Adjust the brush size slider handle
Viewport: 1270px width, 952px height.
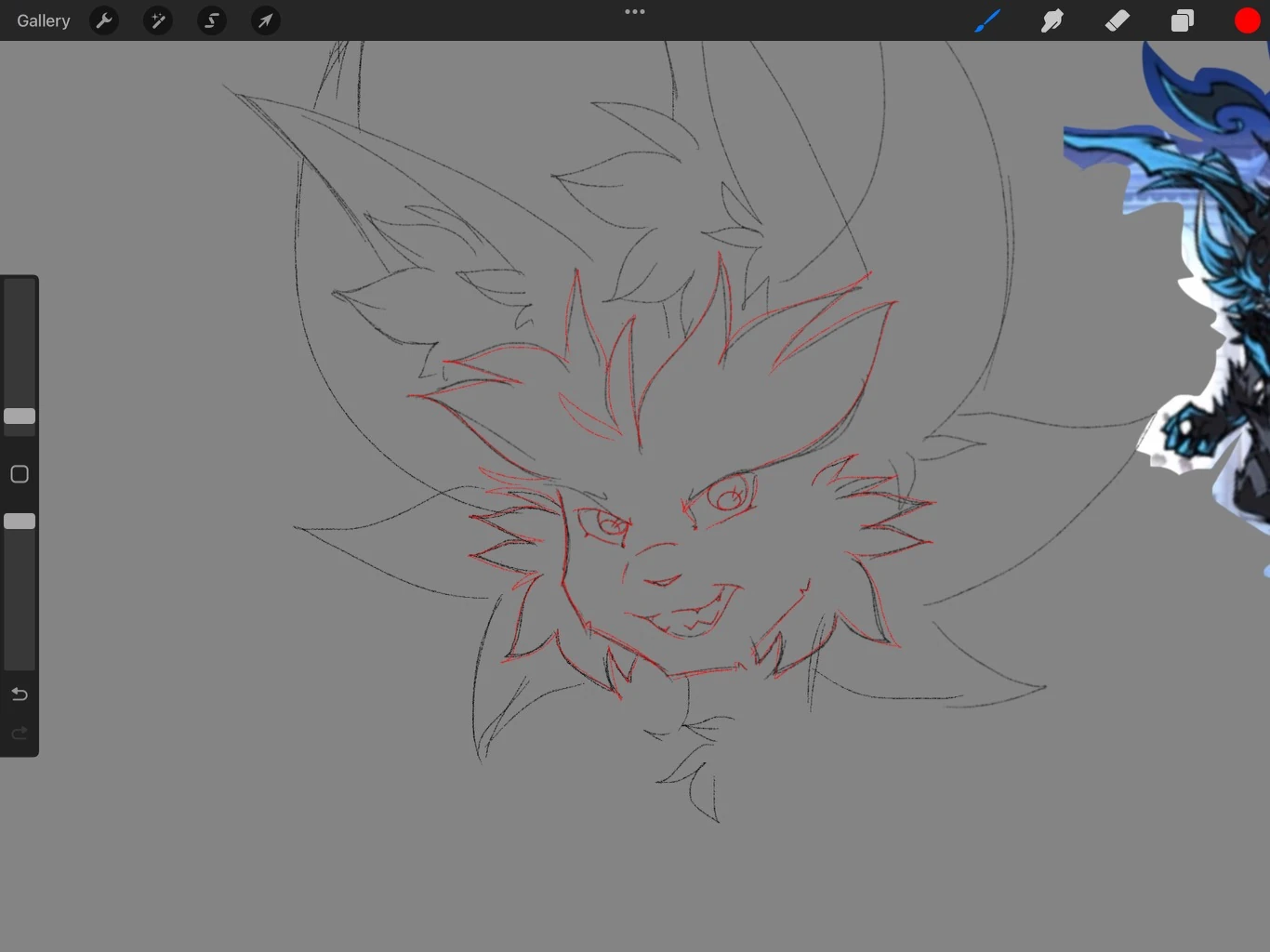(x=20, y=416)
